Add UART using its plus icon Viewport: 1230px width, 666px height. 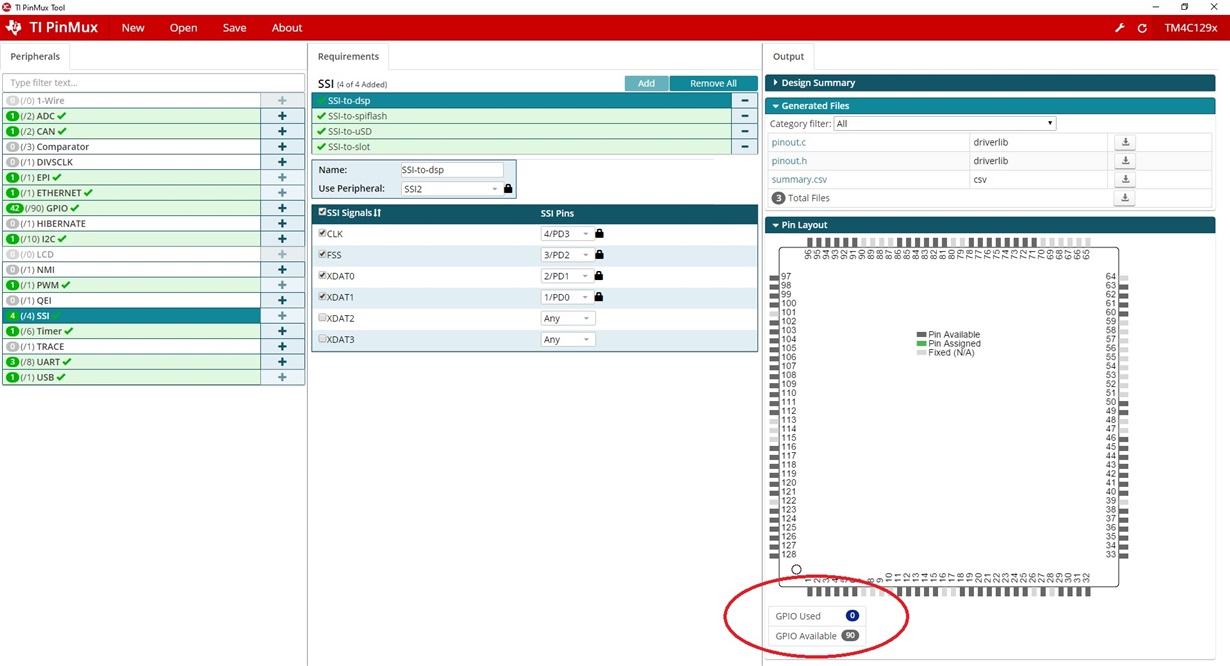coord(282,362)
